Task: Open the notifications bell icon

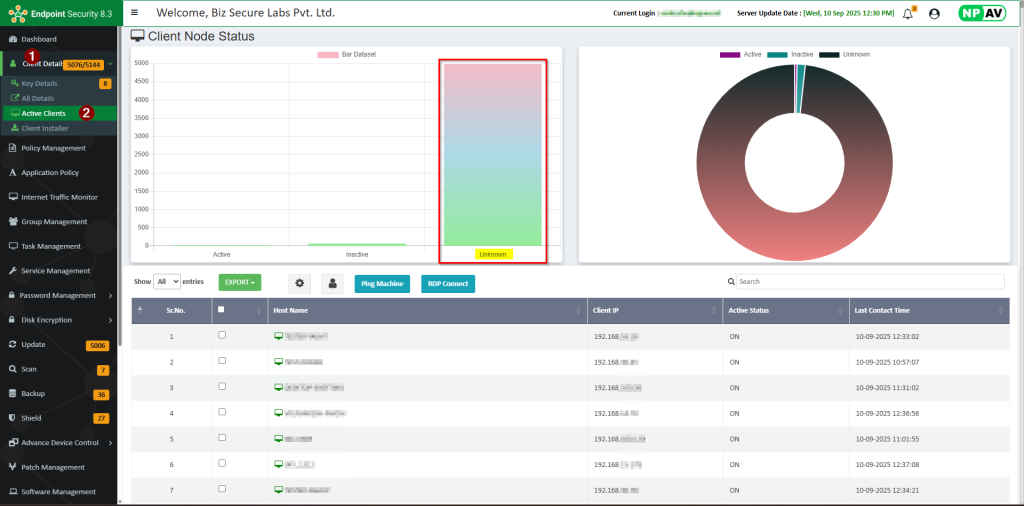Action: [x=908, y=14]
